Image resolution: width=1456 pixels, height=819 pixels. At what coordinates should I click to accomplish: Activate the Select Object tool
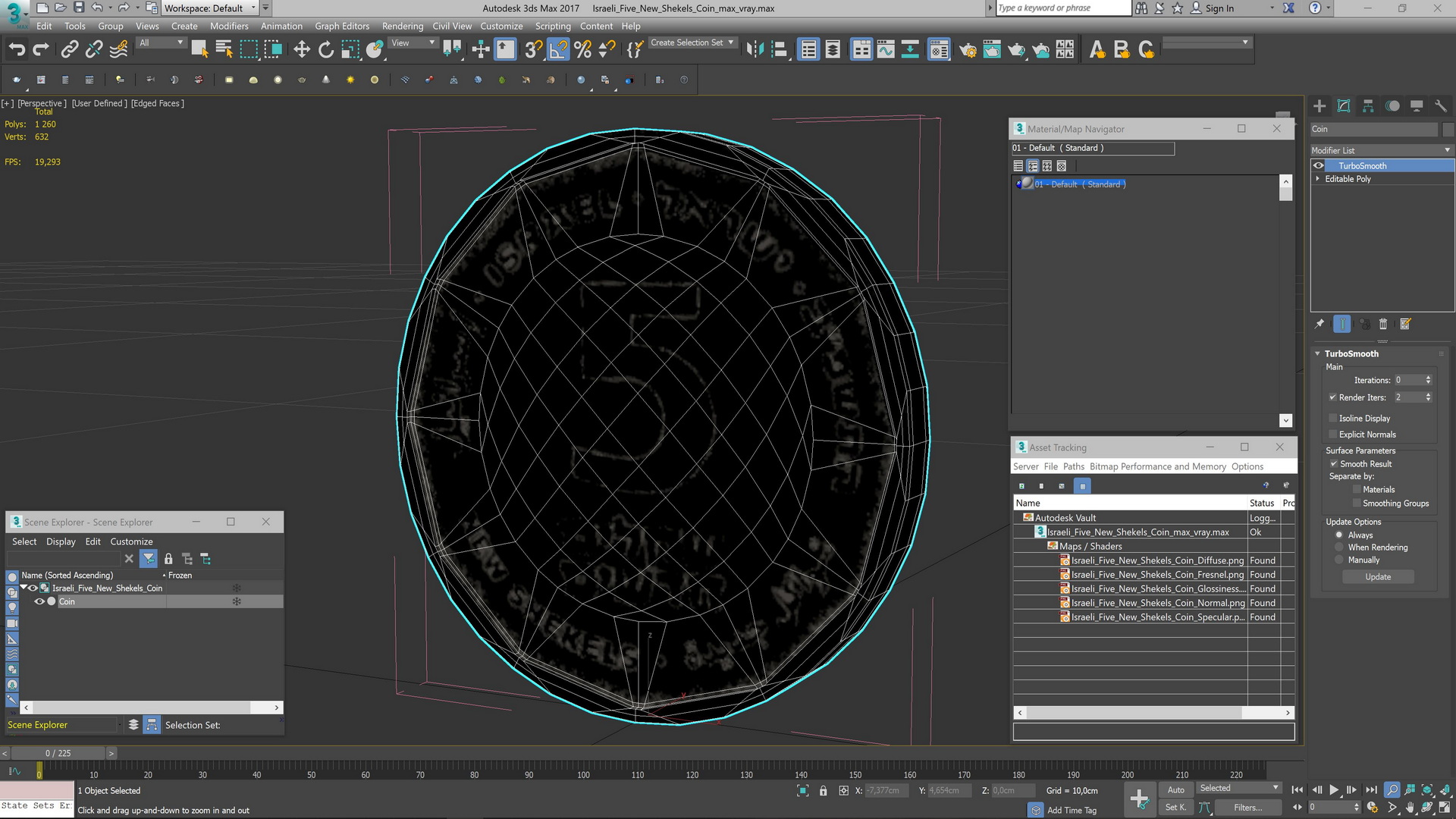pyautogui.click(x=199, y=50)
